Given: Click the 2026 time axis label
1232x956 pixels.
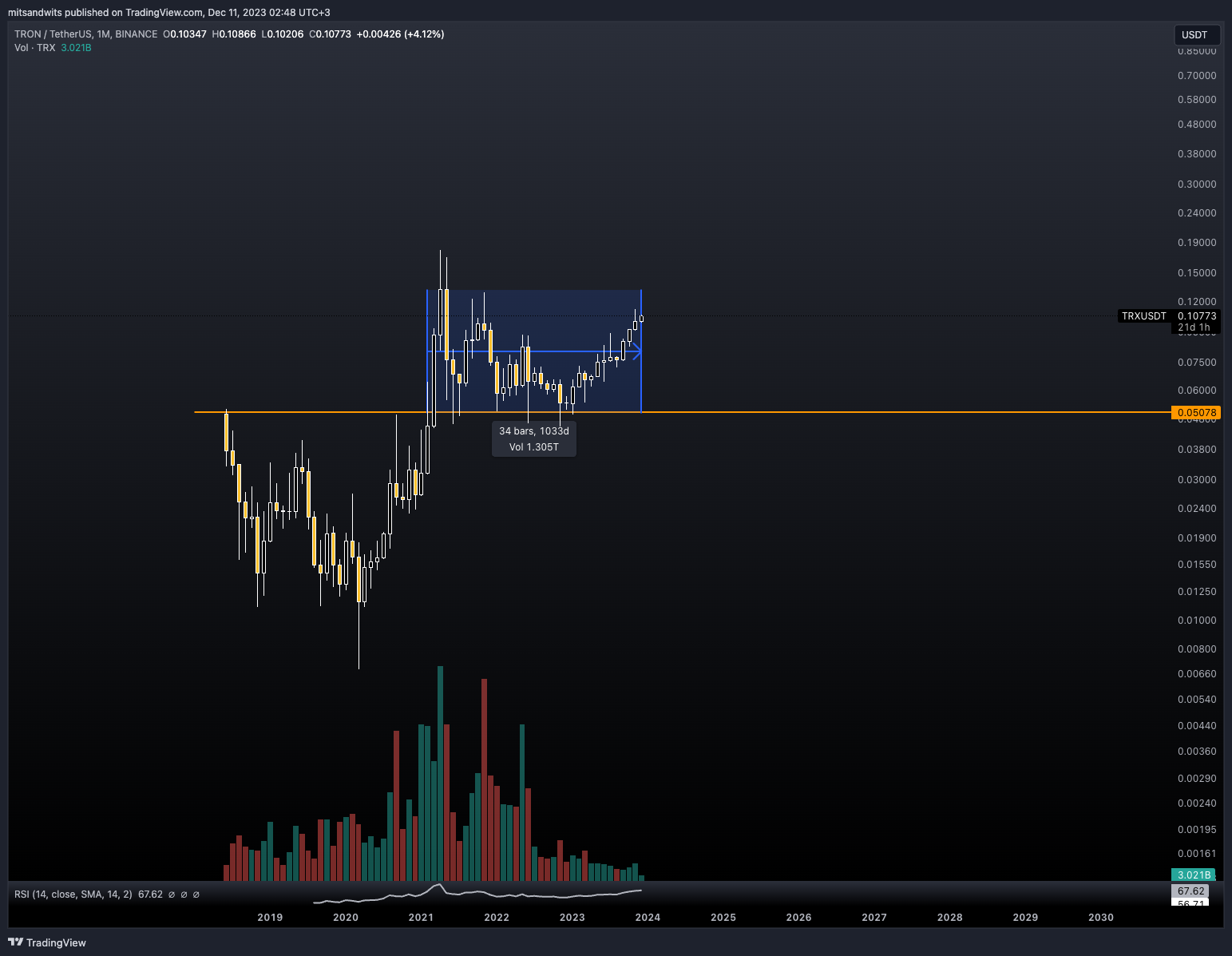Looking at the screenshot, I should (x=798, y=918).
